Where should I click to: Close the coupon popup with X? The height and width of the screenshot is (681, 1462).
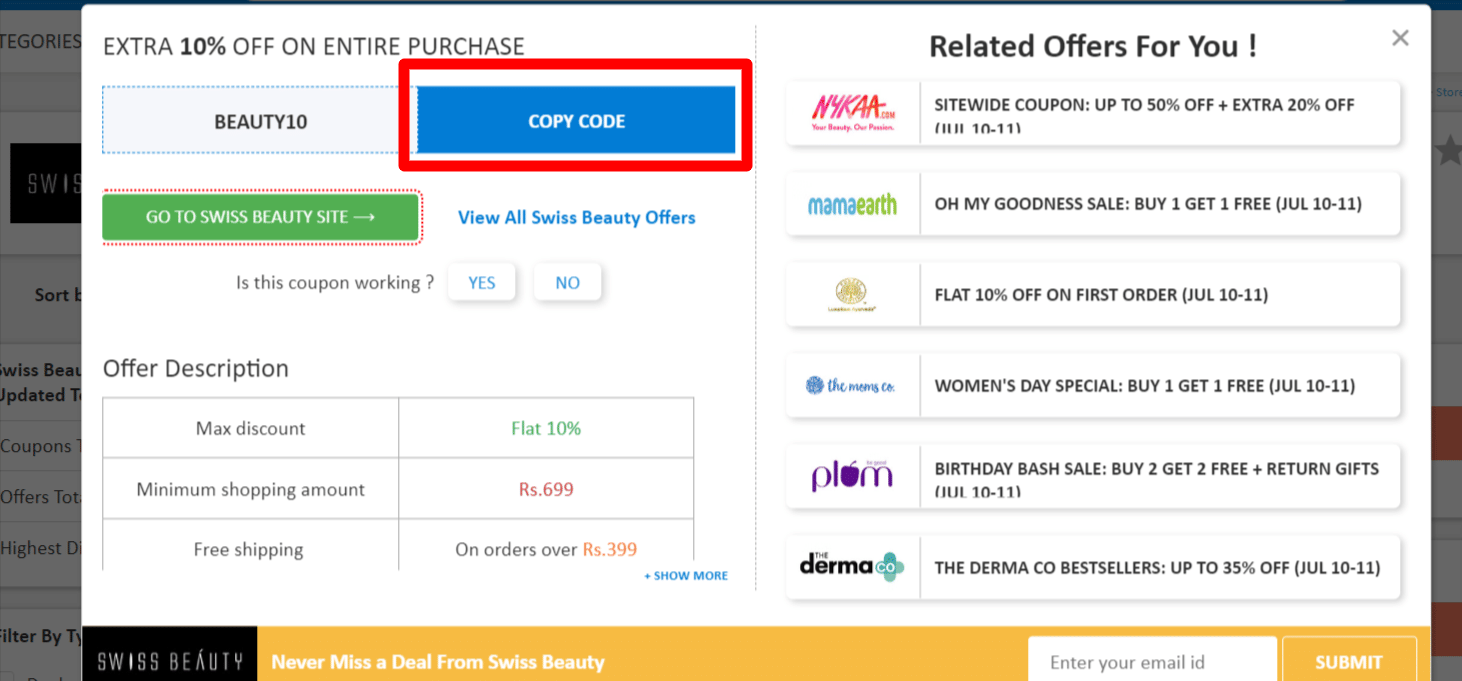point(1400,38)
